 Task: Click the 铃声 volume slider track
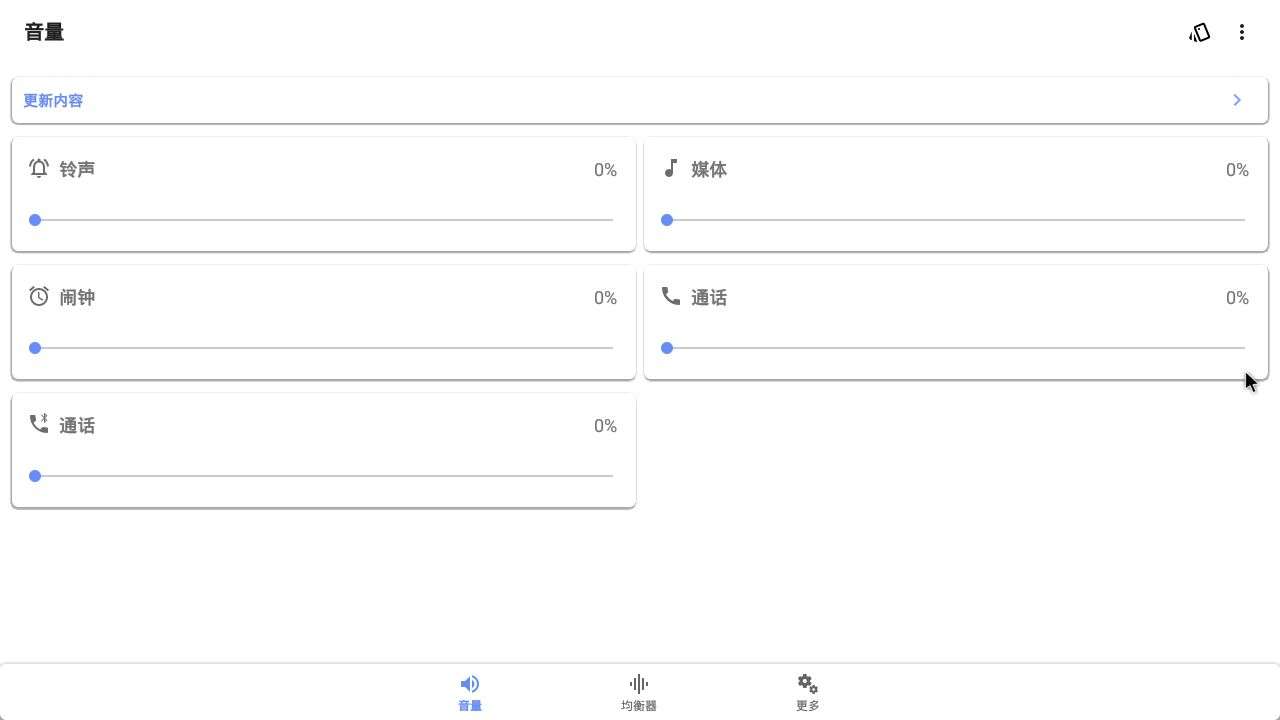324,220
